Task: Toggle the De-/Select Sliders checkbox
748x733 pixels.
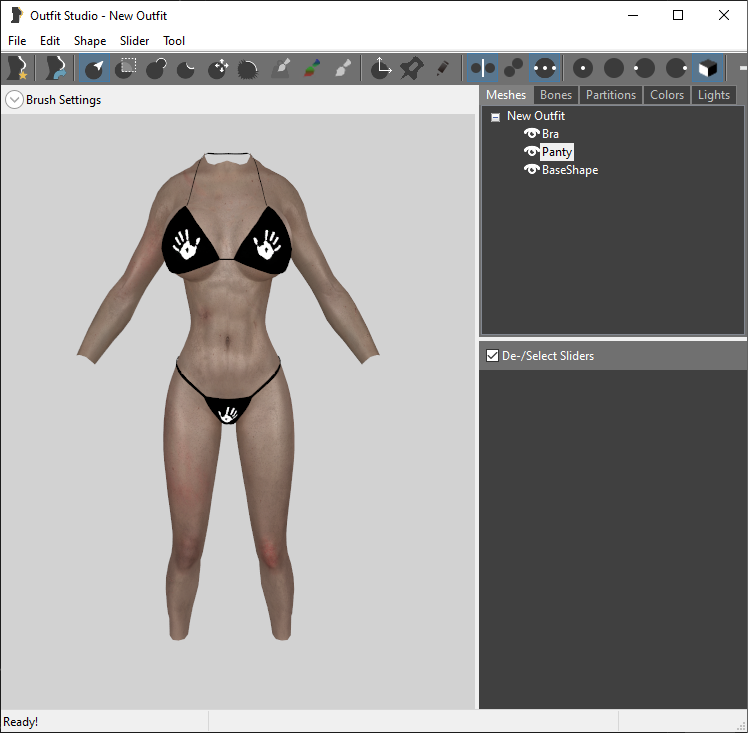Action: 492,356
